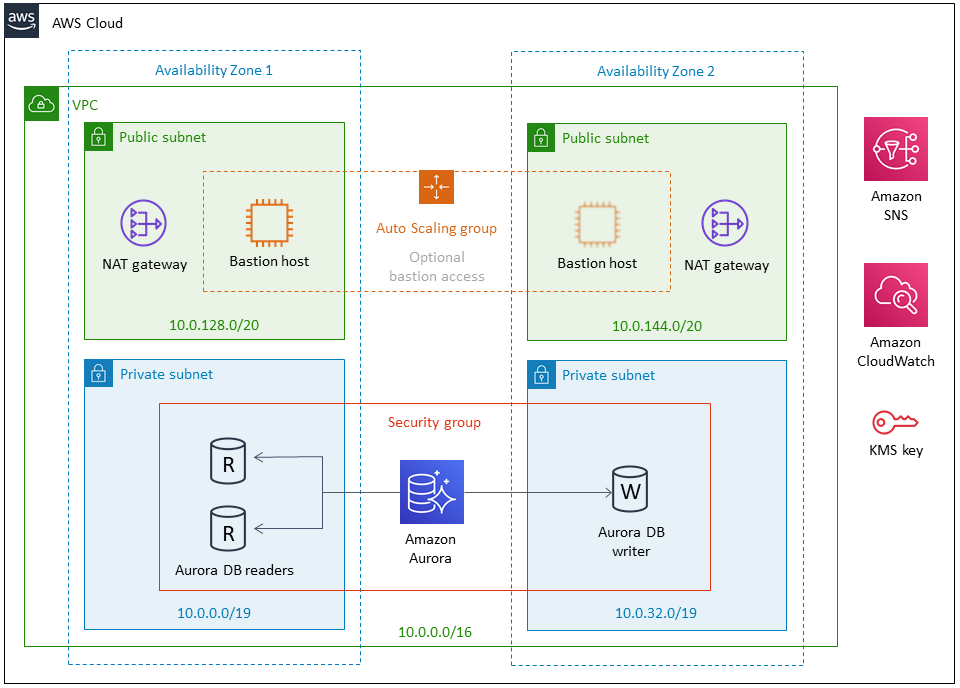
Task: Click lock icon of Zone 1 private subnet
Action: (x=99, y=373)
